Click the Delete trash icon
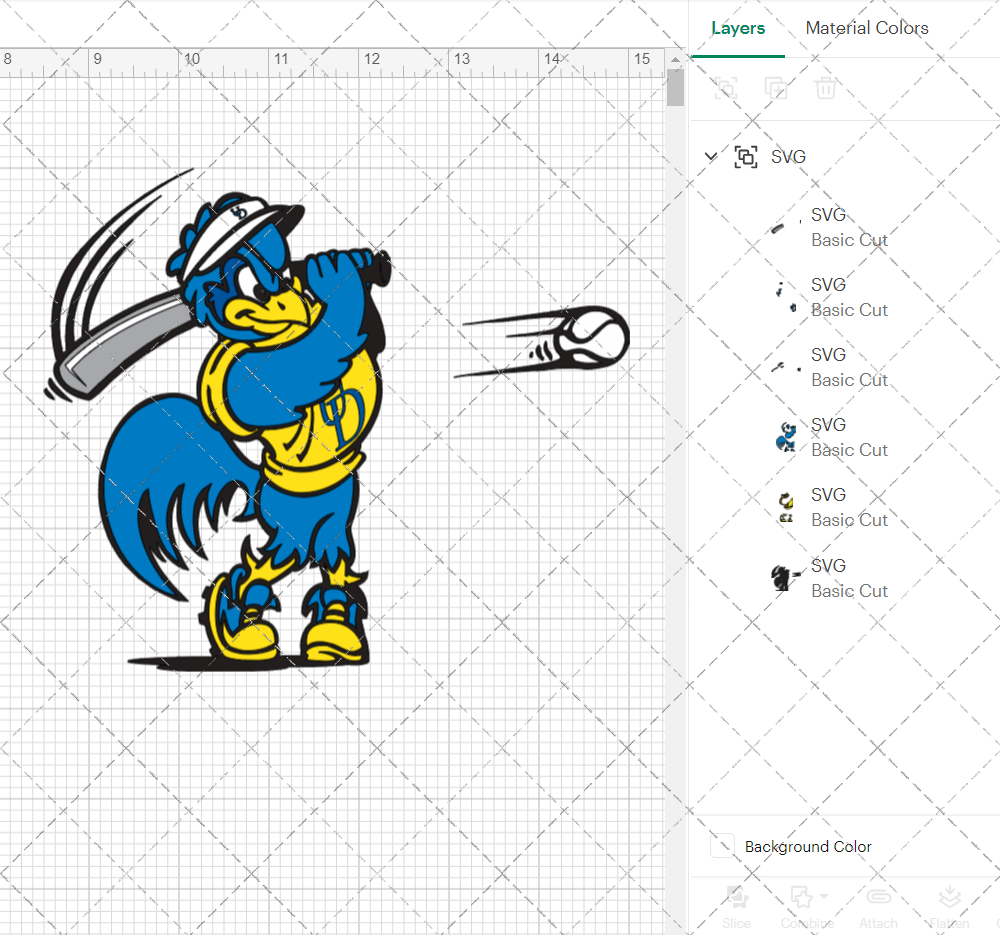Image resolution: width=1000 pixels, height=935 pixels. point(825,88)
